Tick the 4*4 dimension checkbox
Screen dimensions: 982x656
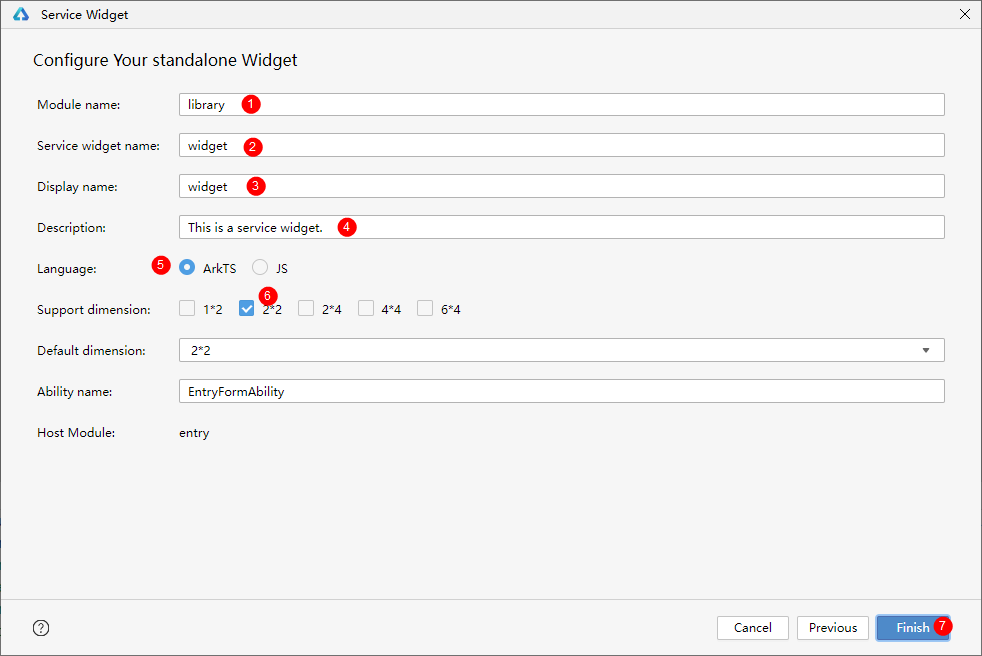(366, 309)
